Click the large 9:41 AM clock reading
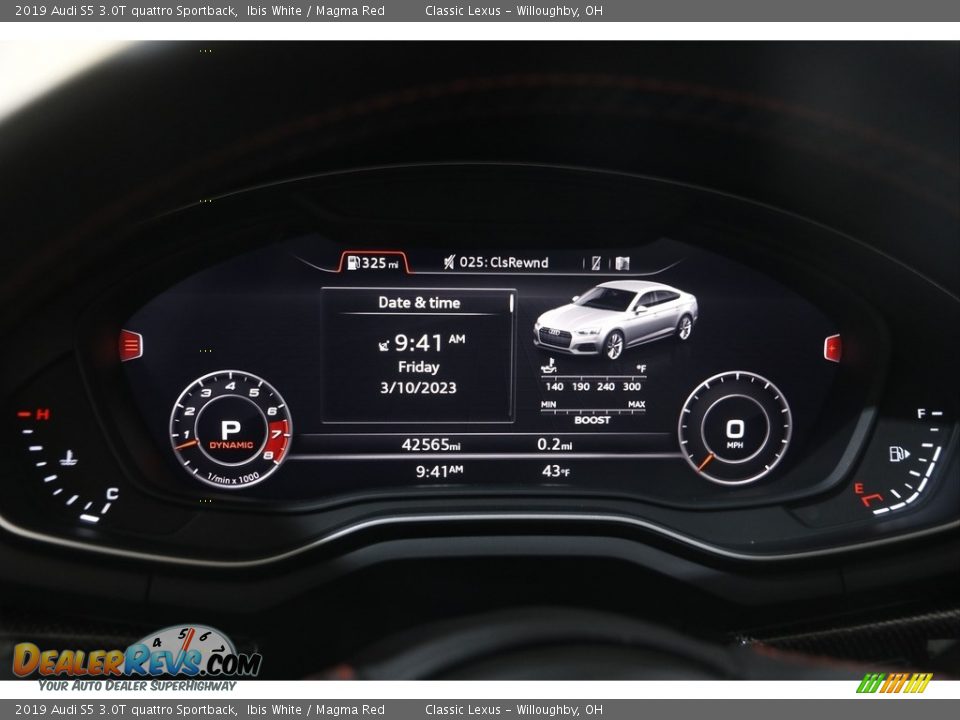960x720 pixels. tap(429, 343)
